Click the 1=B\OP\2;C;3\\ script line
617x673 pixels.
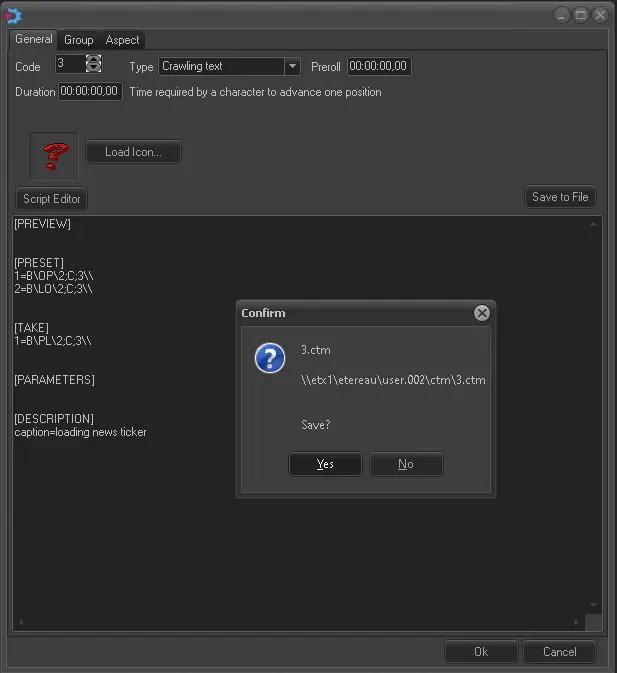point(54,276)
